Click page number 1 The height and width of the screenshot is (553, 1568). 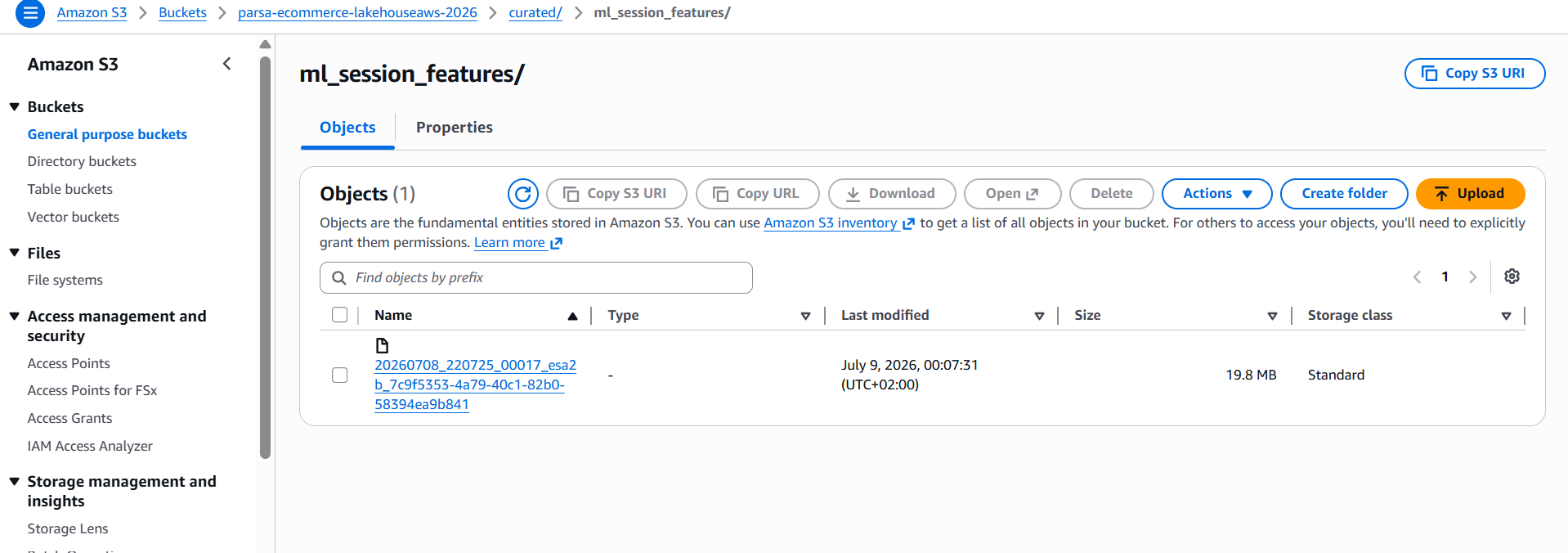click(x=1445, y=277)
